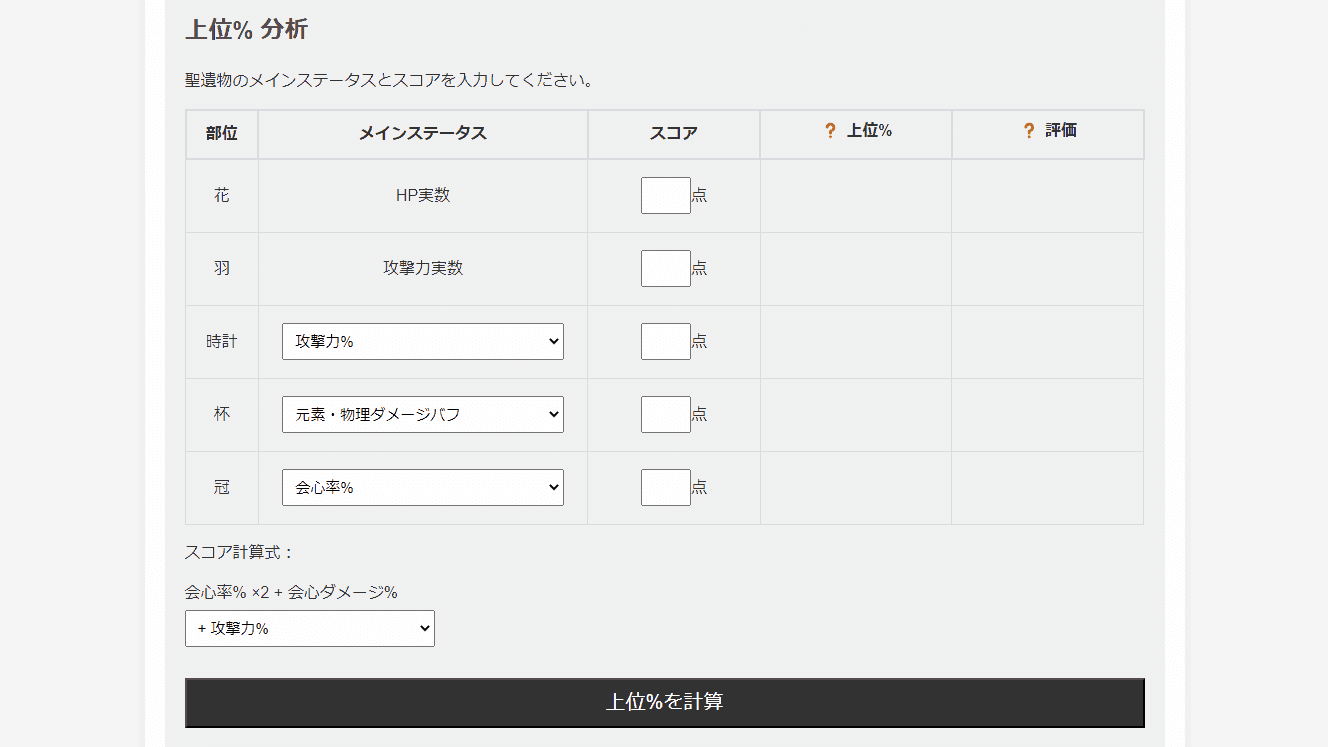Click the 評価 header label text
The width and height of the screenshot is (1328, 747).
click(1061, 131)
